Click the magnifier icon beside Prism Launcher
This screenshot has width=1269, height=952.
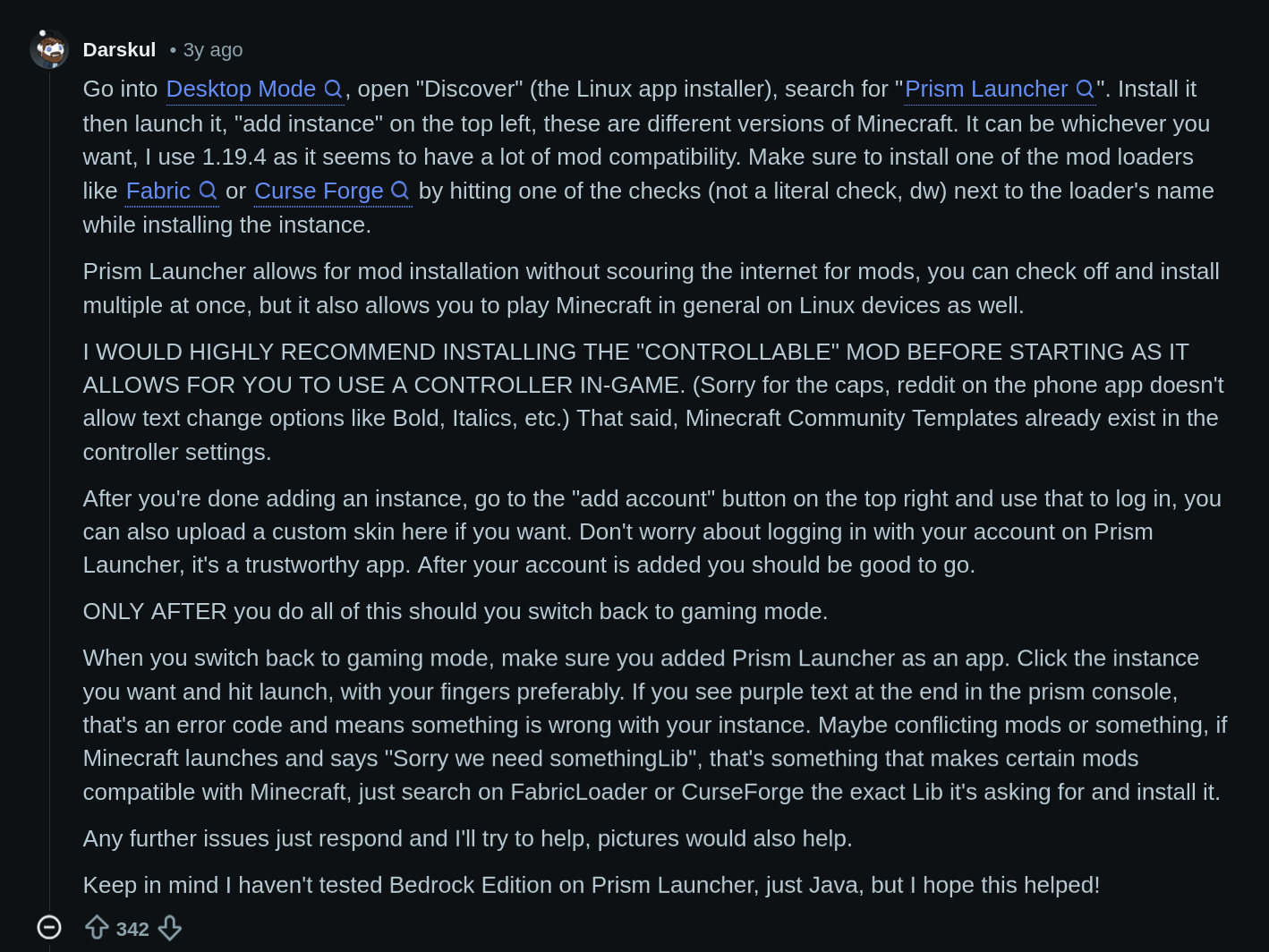(x=1085, y=89)
